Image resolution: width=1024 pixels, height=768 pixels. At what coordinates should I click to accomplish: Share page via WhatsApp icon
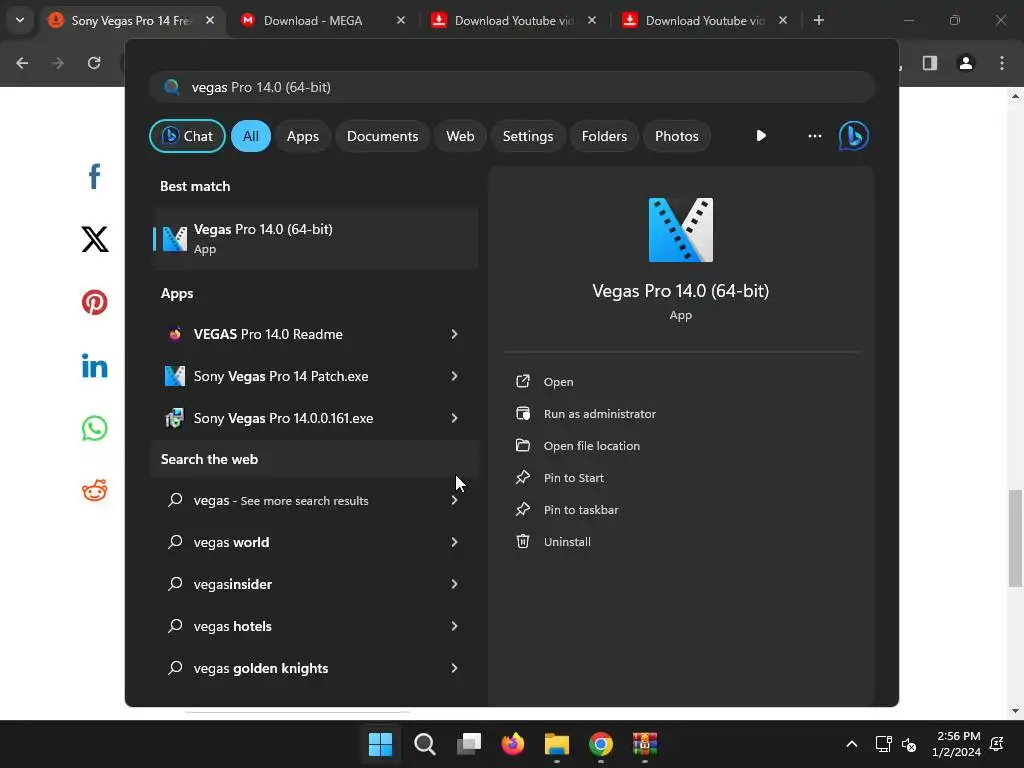[x=95, y=428]
